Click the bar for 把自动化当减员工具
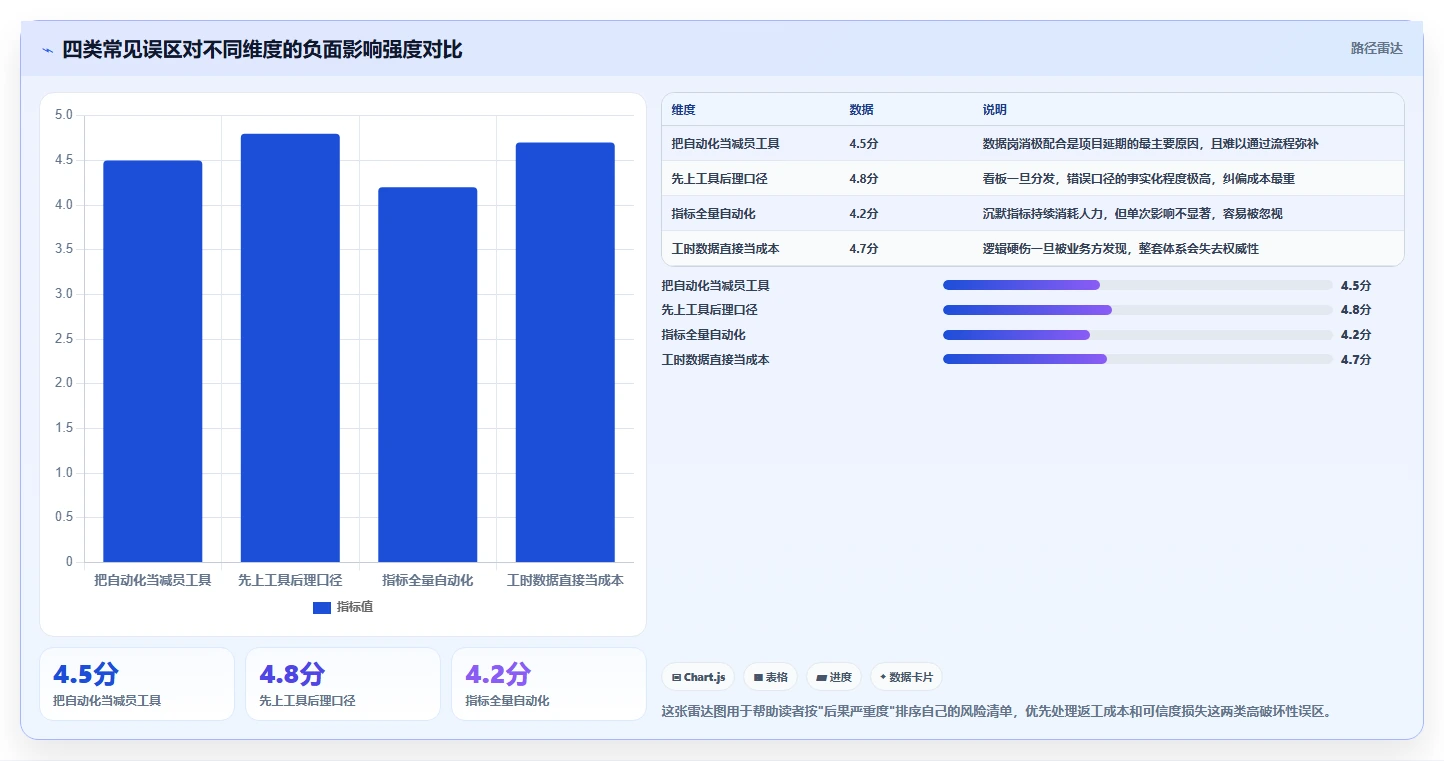1444x761 pixels. 153,361
